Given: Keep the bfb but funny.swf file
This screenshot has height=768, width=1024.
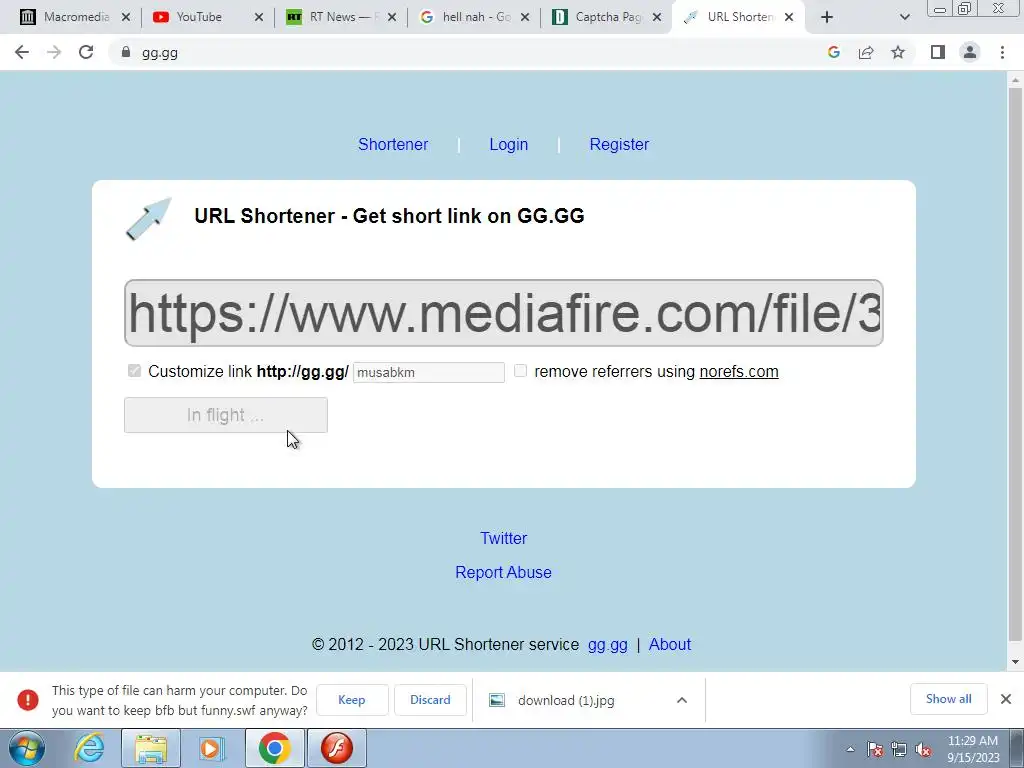Looking at the screenshot, I should point(352,699).
